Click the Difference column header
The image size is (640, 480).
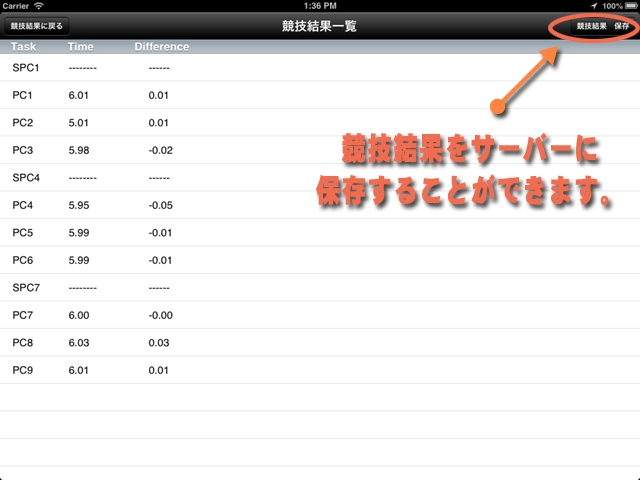pyautogui.click(x=161, y=46)
